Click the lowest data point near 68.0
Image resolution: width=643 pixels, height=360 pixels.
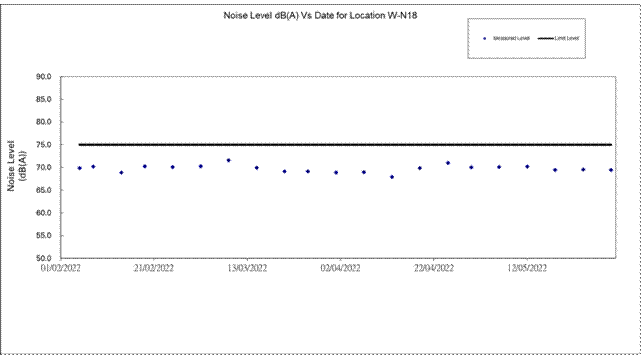coord(392,177)
